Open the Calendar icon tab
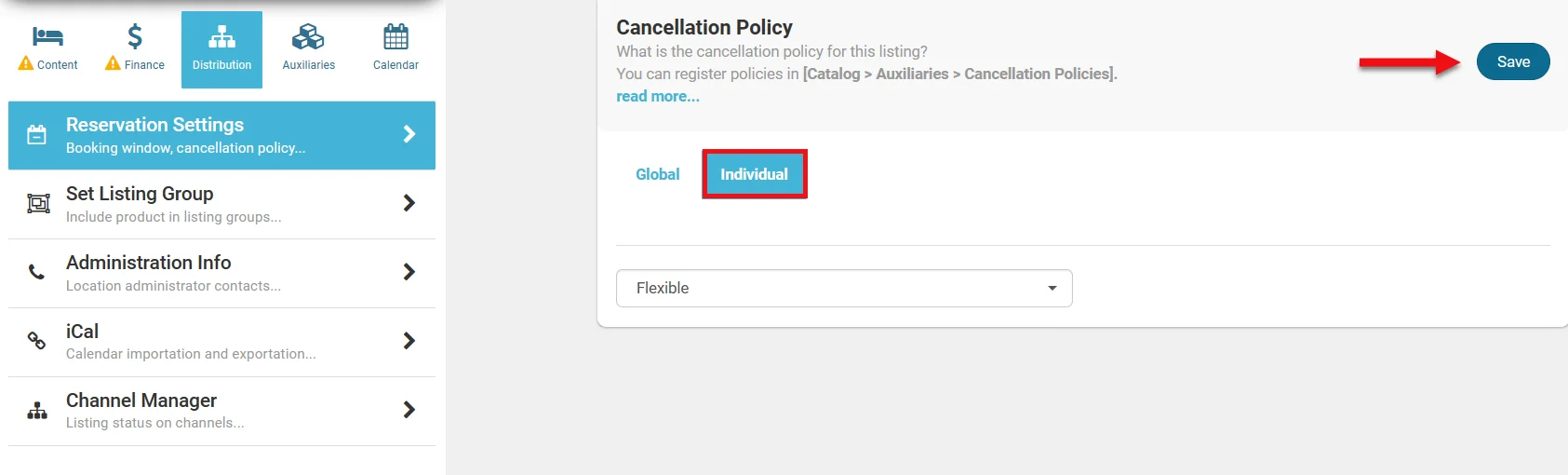1568x475 pixels. [395, 37]
